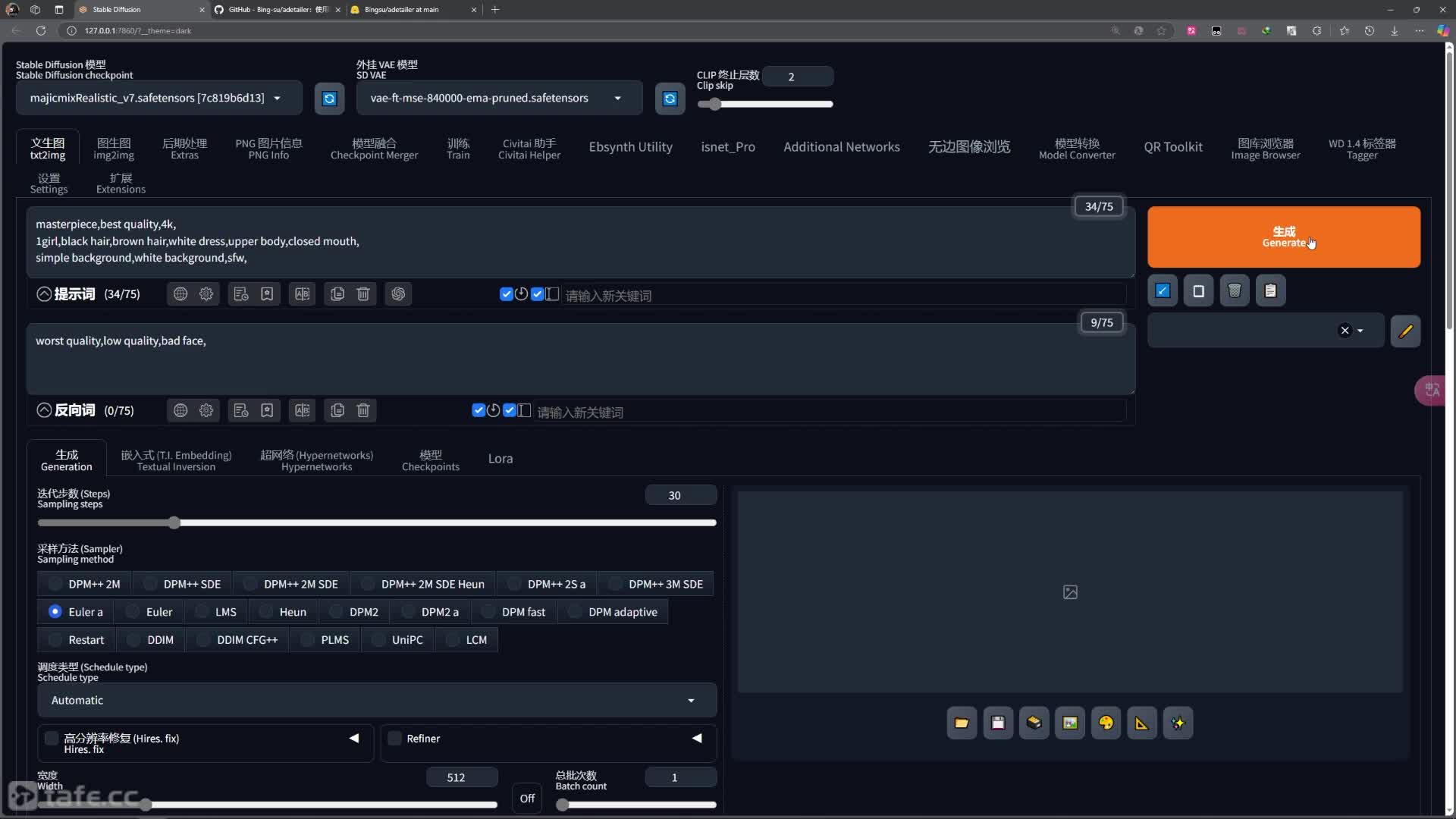Viewport: 1456px width, 819px height.
Task: Open SD VAE dropdown
Action: click(x=499, y=99)
